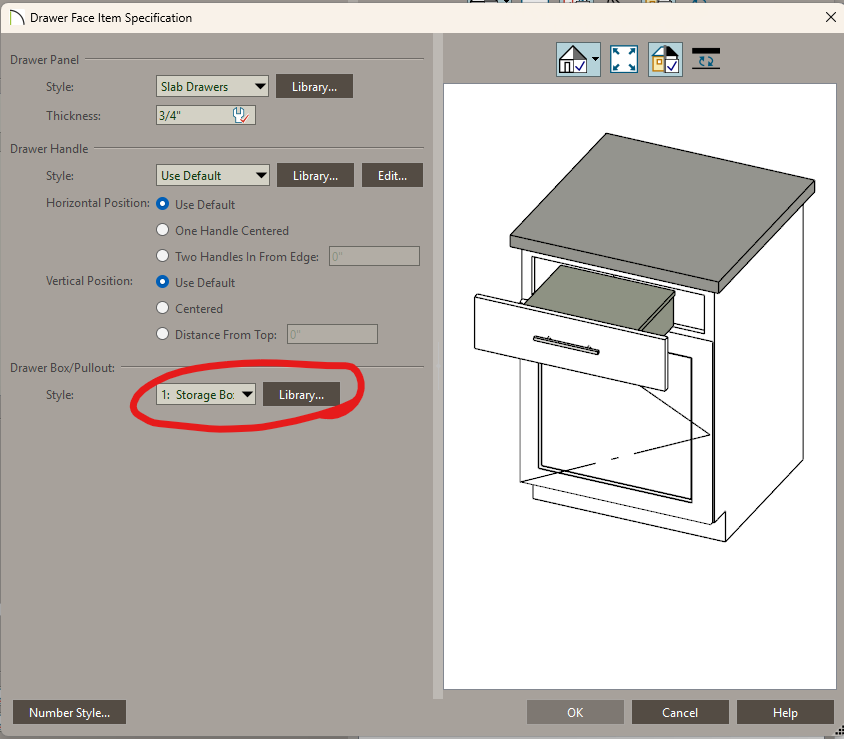The width and height of the screenshot is (844, 739).
Task: Click the wrench icon in Thickness field
Action: (x=241, y=116)
